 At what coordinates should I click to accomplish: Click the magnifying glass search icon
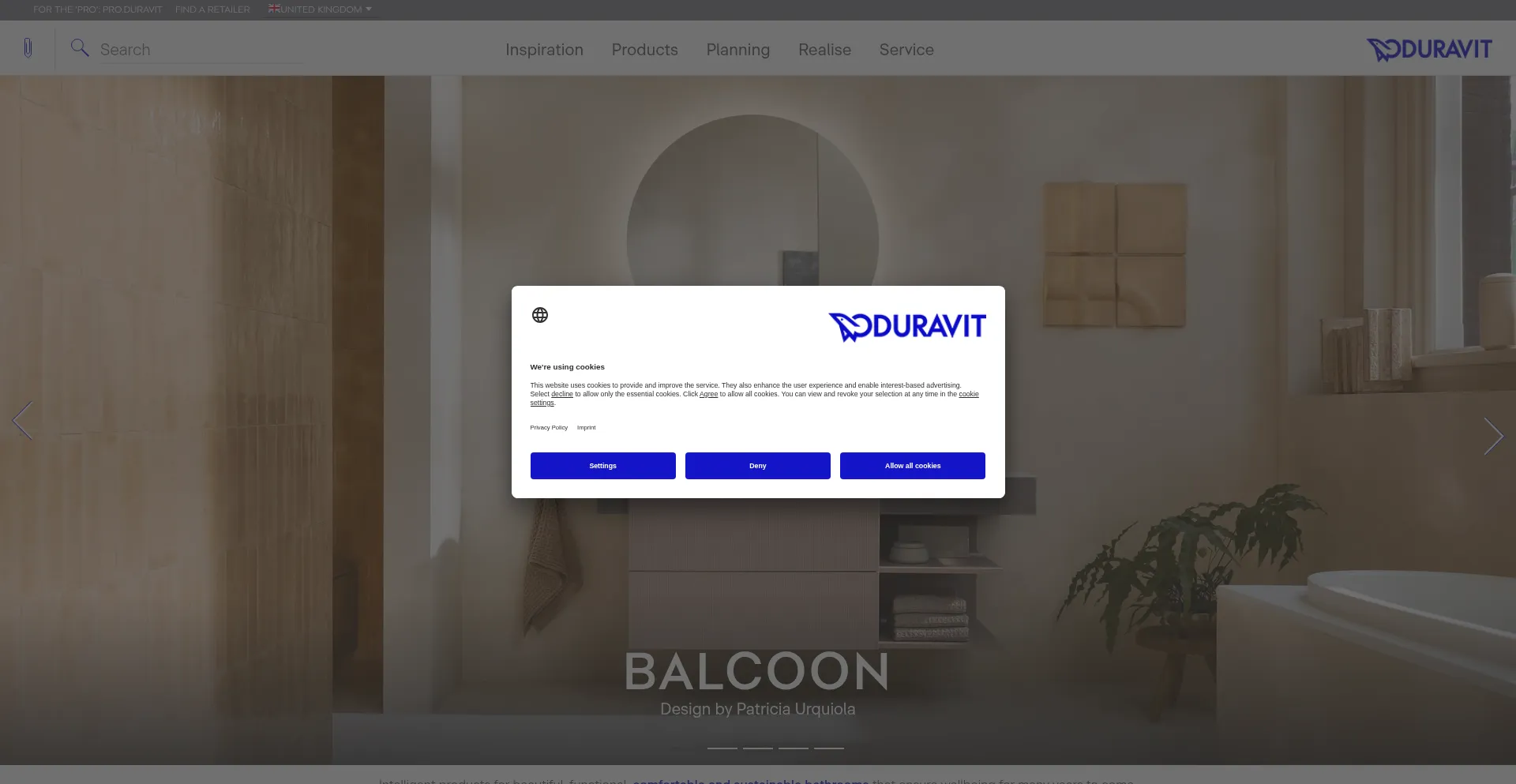[x=79, y=48]
